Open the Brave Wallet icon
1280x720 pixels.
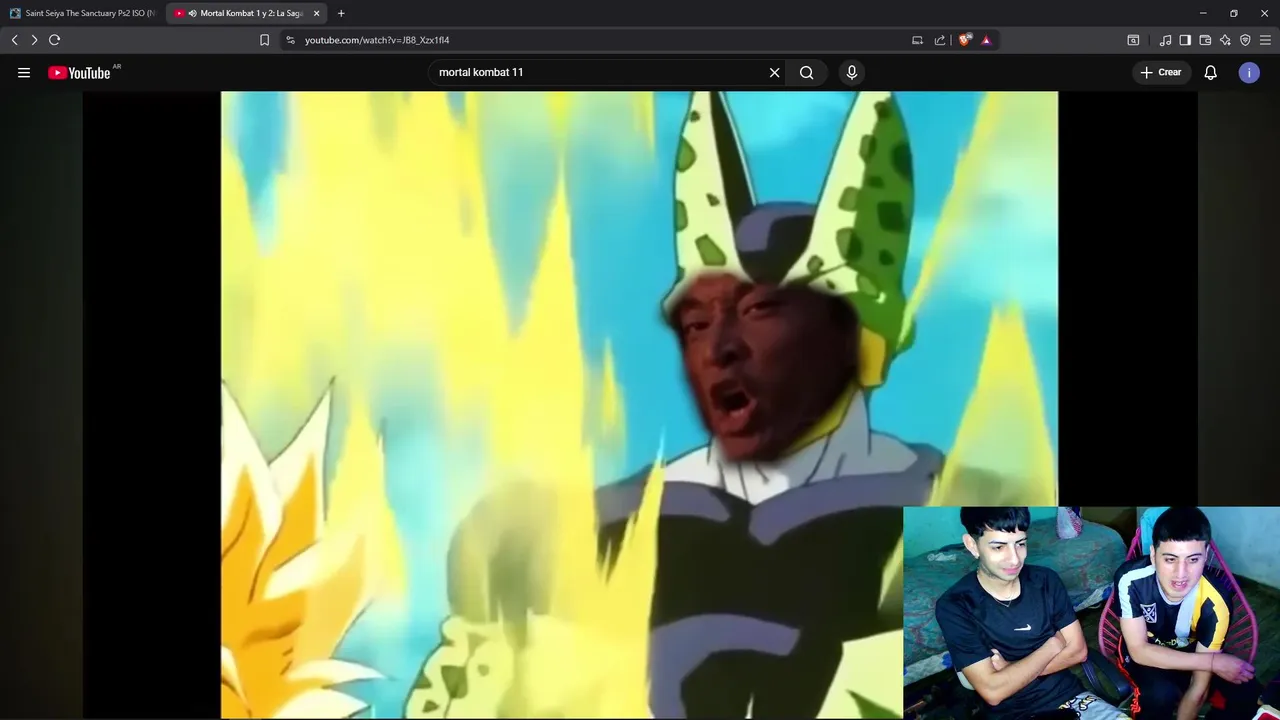coord(1205,40)
